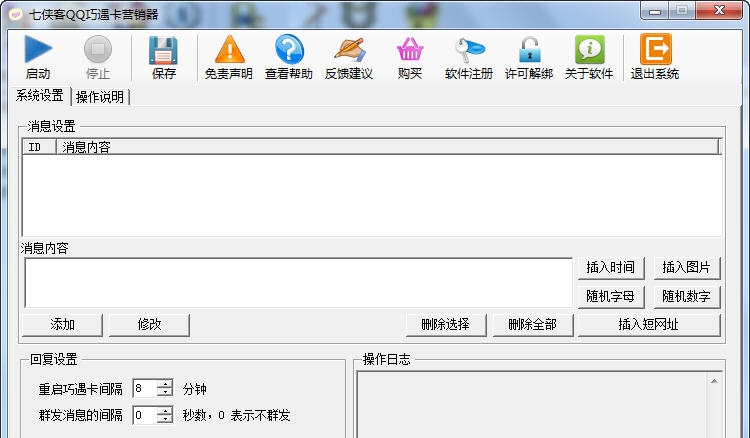This screenshot has width=750, height=438.
Task: Click the 插入图片 button
Action: pos(686,267)
